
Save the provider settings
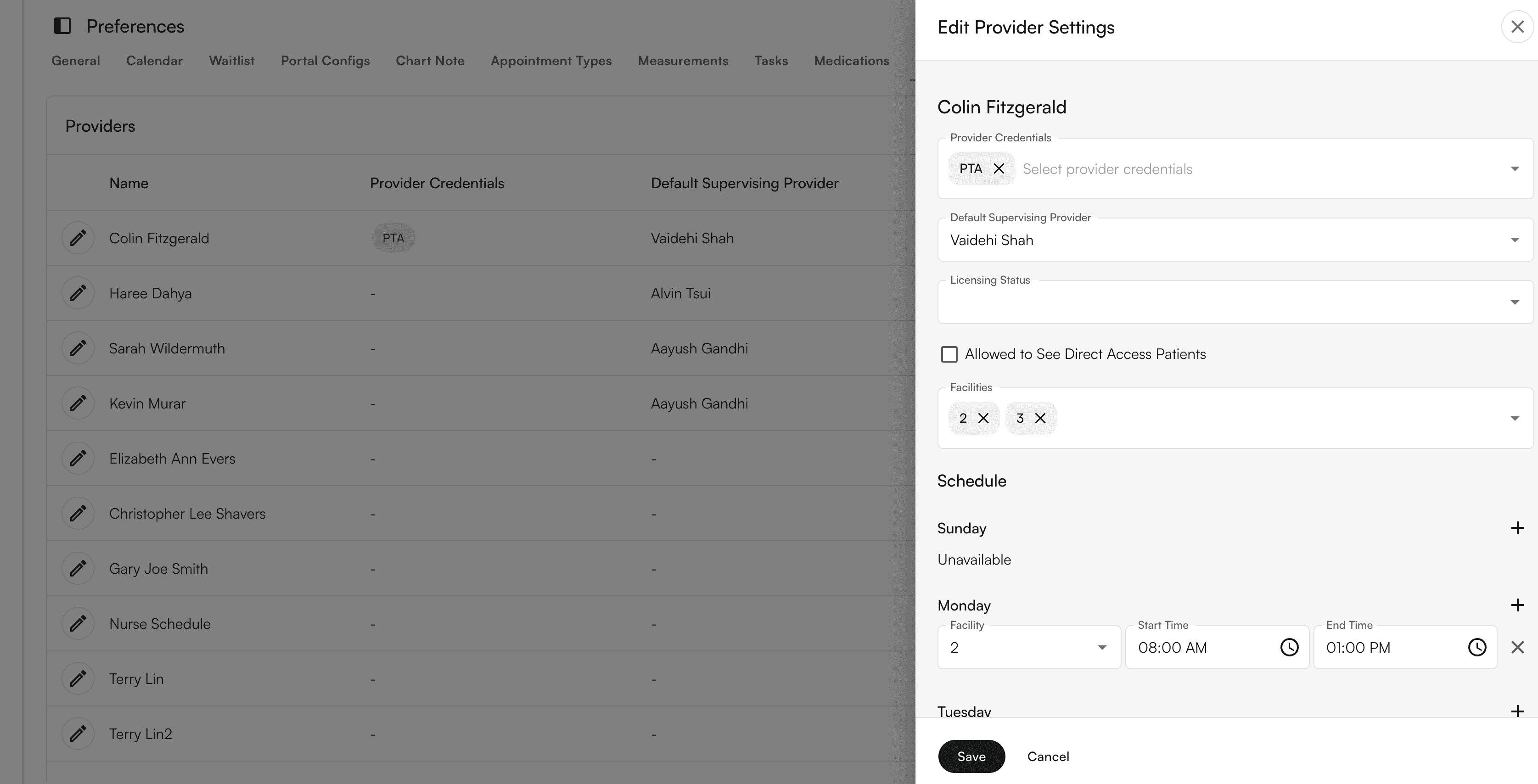coord(971,756)
